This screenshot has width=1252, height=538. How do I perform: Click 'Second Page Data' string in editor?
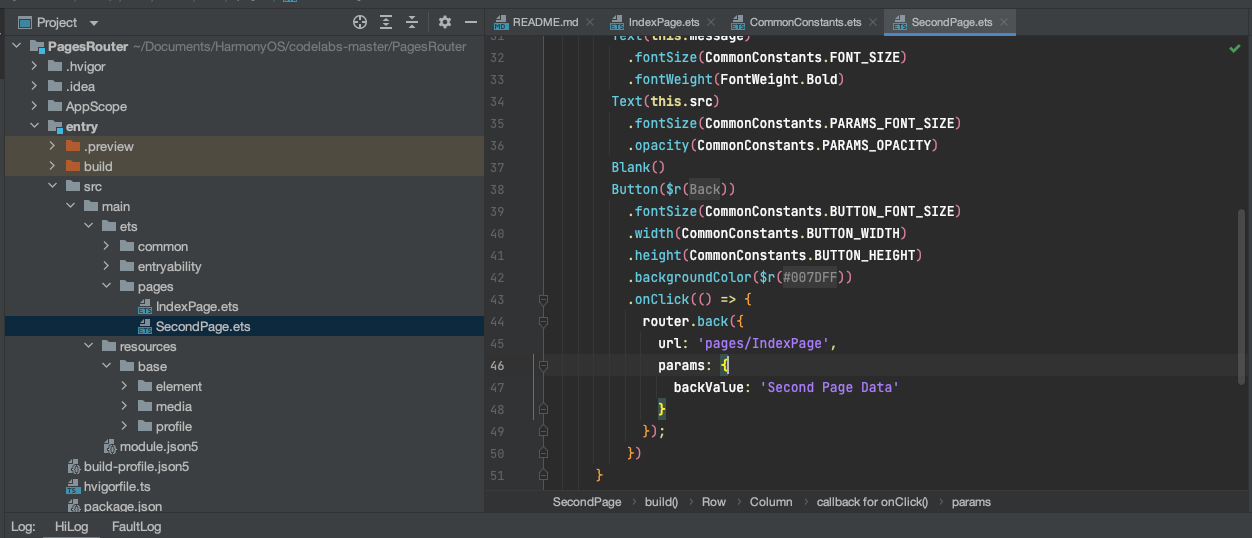tap(829, 388)
